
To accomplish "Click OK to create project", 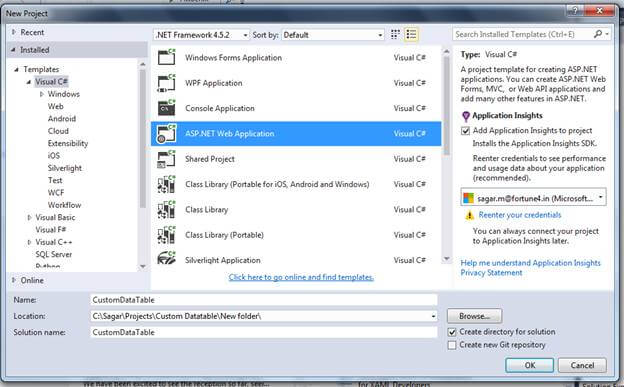I will (530, 365).
